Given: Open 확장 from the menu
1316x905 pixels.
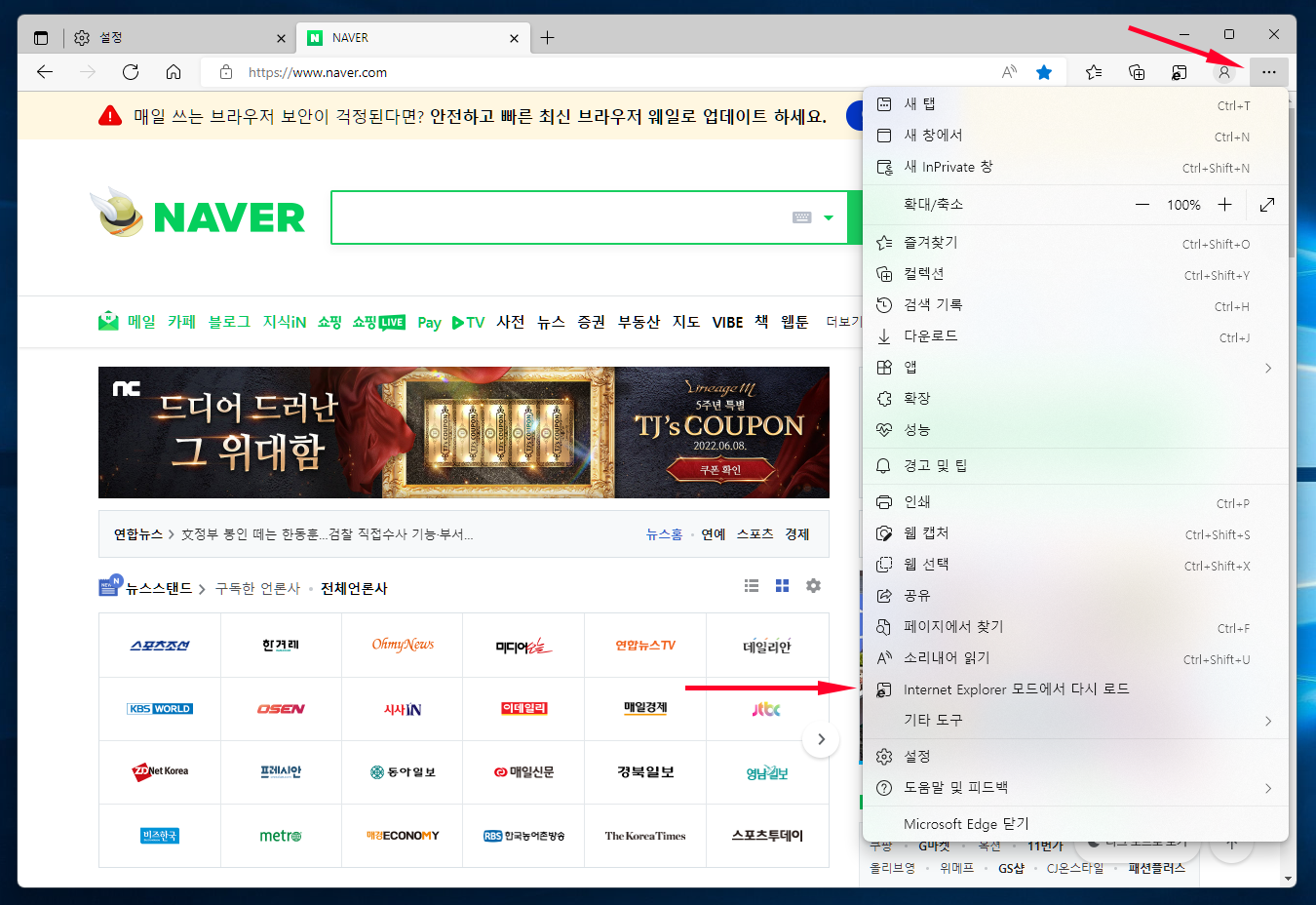Looking at the screenshot, I should 1075,399.
